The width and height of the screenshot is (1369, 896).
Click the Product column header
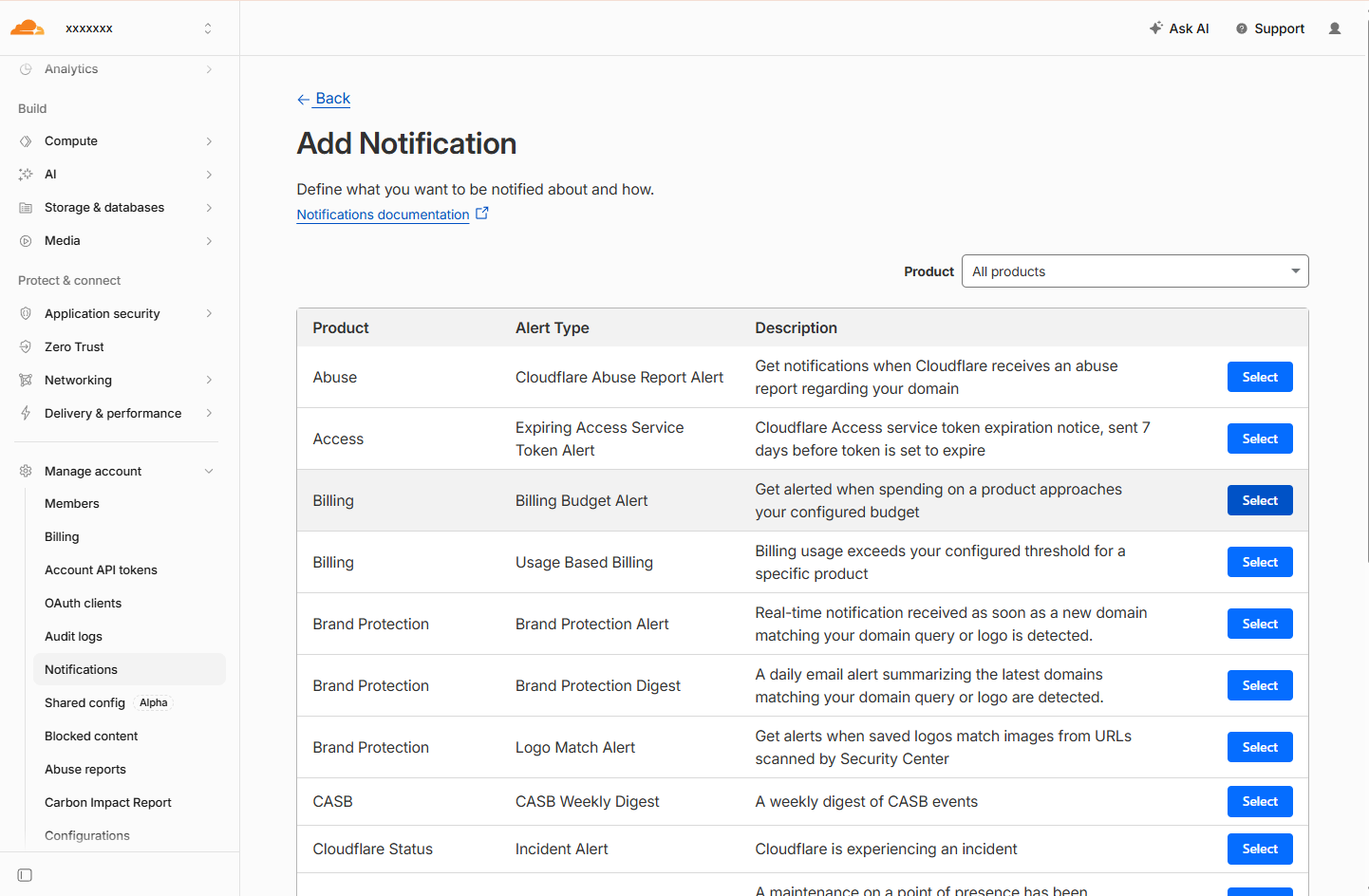pos(341,327)
